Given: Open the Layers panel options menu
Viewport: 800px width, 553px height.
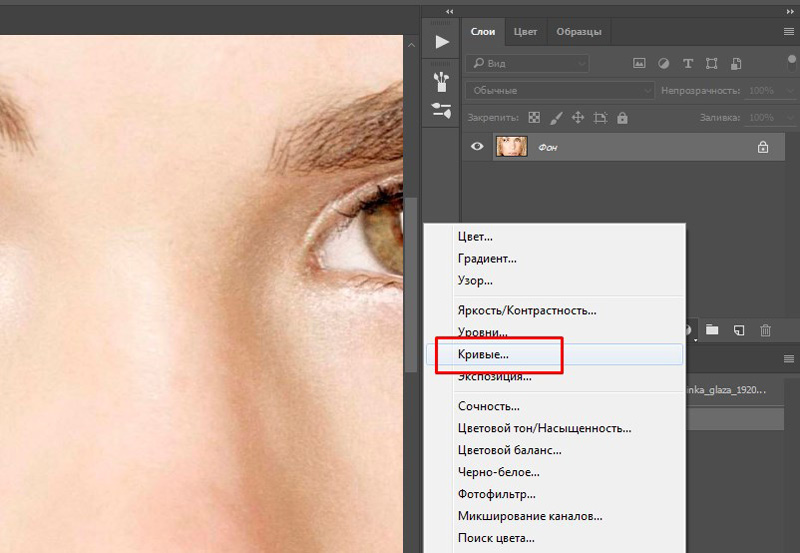Looking at the screenshot, I should [x=788, y=32].
